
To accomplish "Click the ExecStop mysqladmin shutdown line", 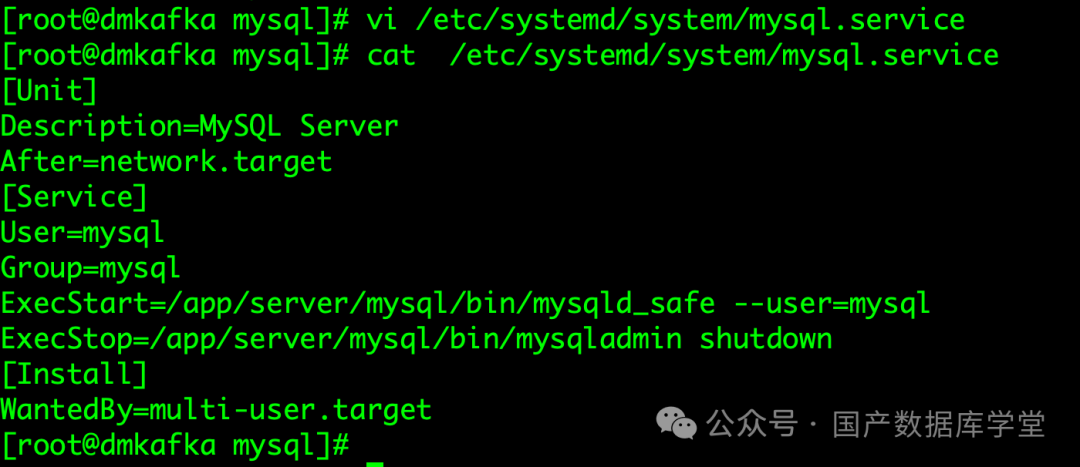I will coord(416,338).
